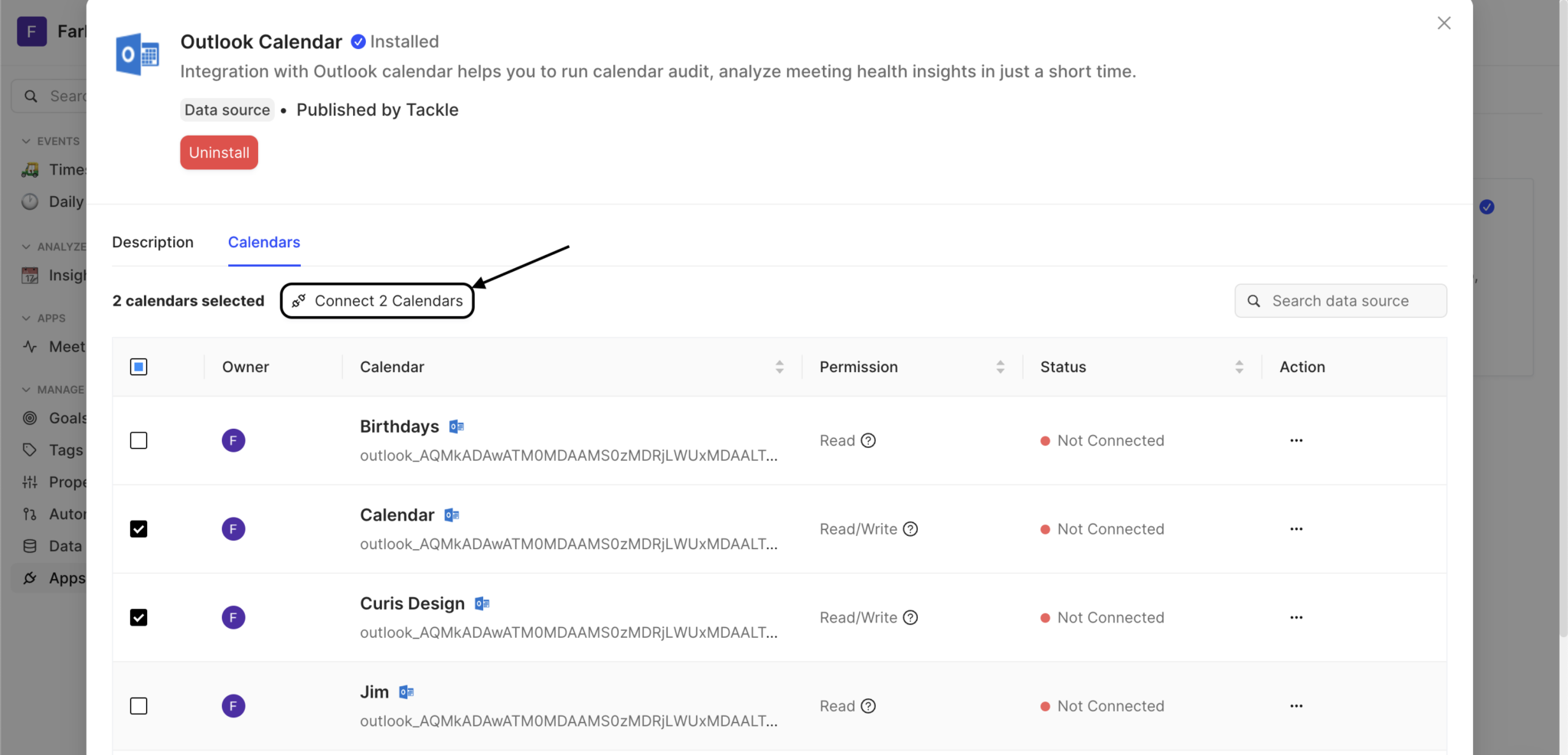Click the Outlook Calendar app logo

[x=138, y=54]
